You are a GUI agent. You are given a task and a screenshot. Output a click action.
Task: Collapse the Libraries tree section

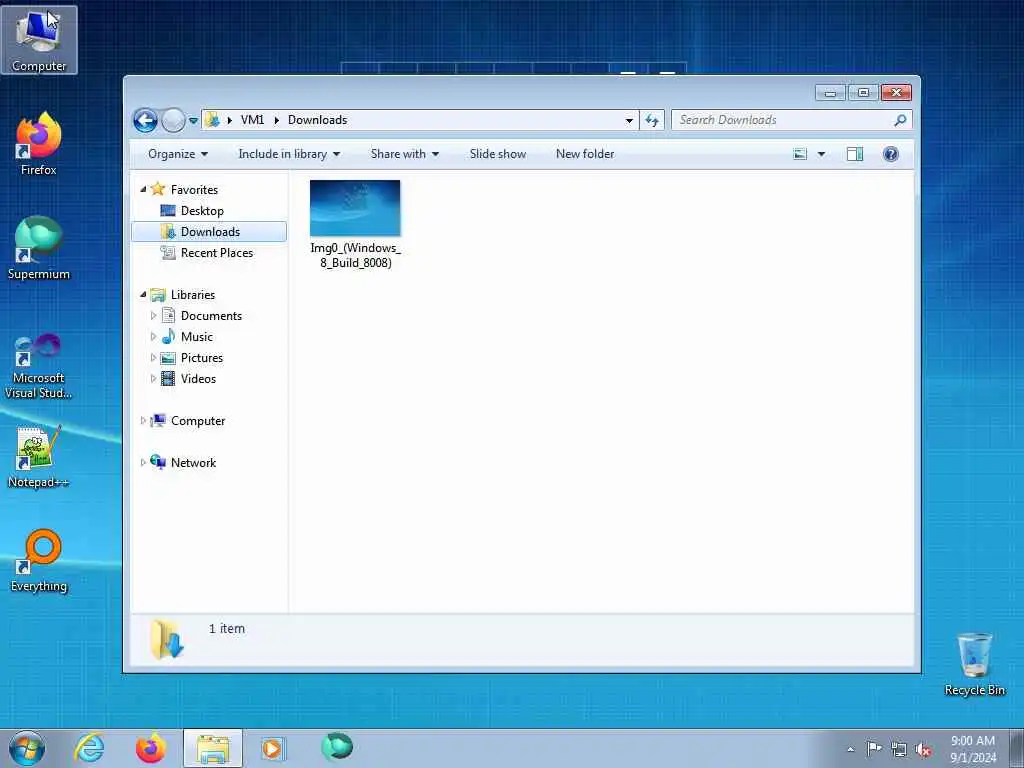143,295
